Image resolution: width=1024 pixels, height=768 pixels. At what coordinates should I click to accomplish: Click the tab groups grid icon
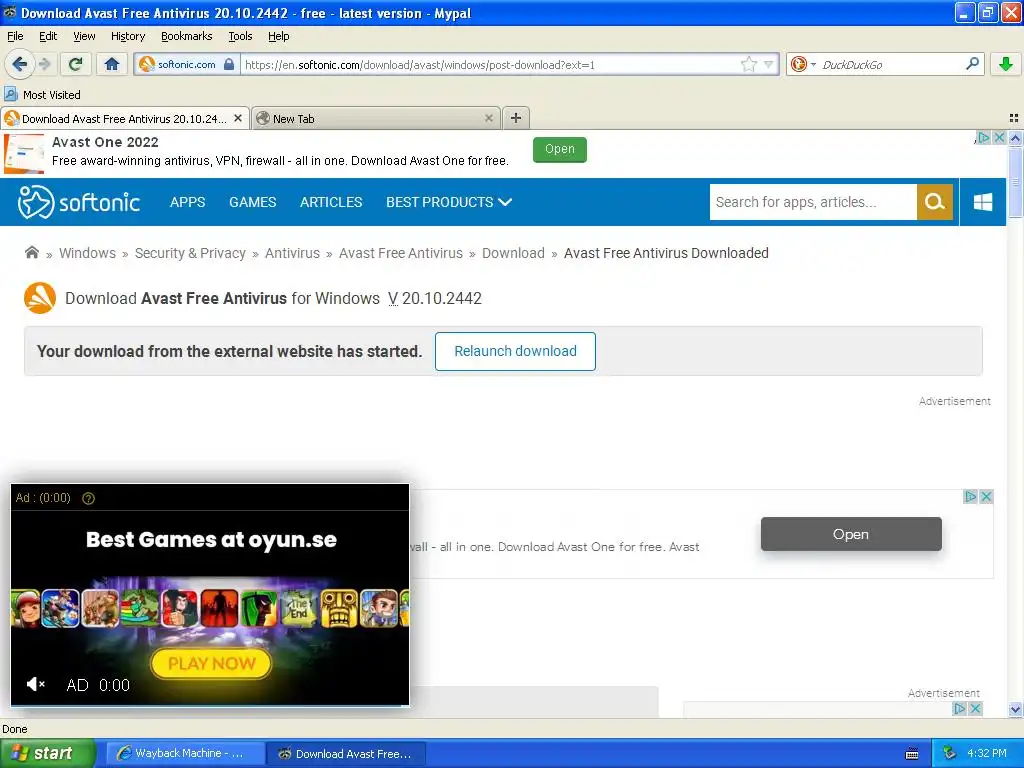(1014, 118)
